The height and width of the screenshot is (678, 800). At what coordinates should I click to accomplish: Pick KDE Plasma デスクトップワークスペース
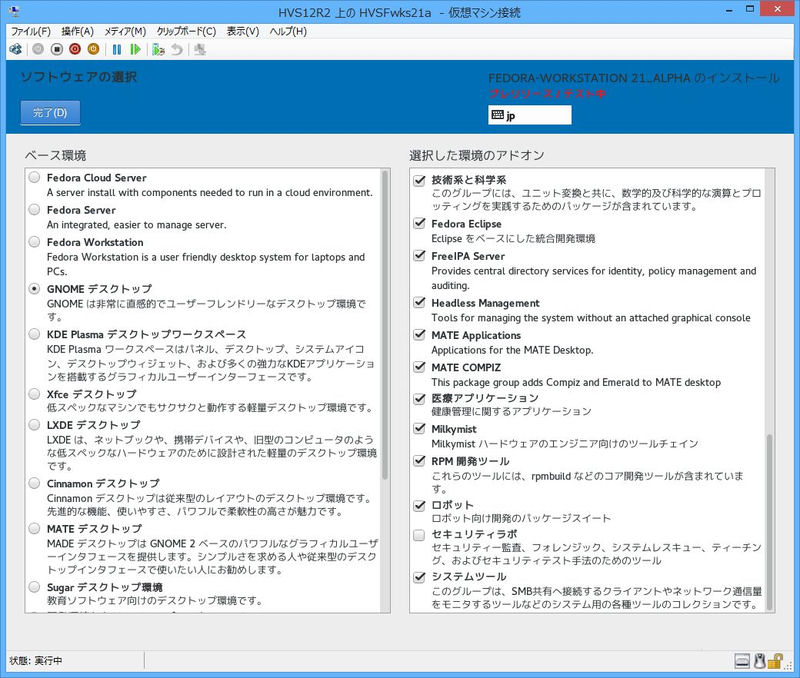tap(34, 334)
